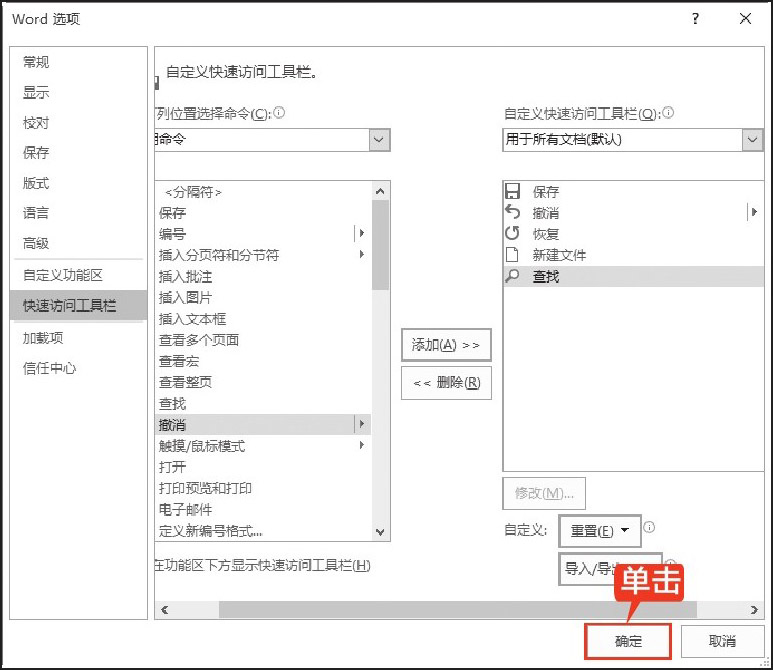Click info icon next to 重置 button

pos(649,527)
